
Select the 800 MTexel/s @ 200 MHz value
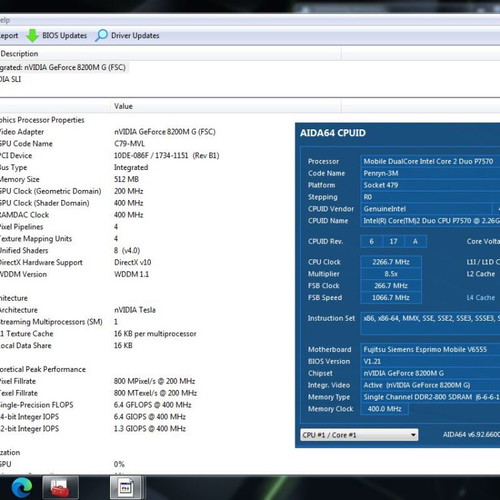(x=155, y=393)
